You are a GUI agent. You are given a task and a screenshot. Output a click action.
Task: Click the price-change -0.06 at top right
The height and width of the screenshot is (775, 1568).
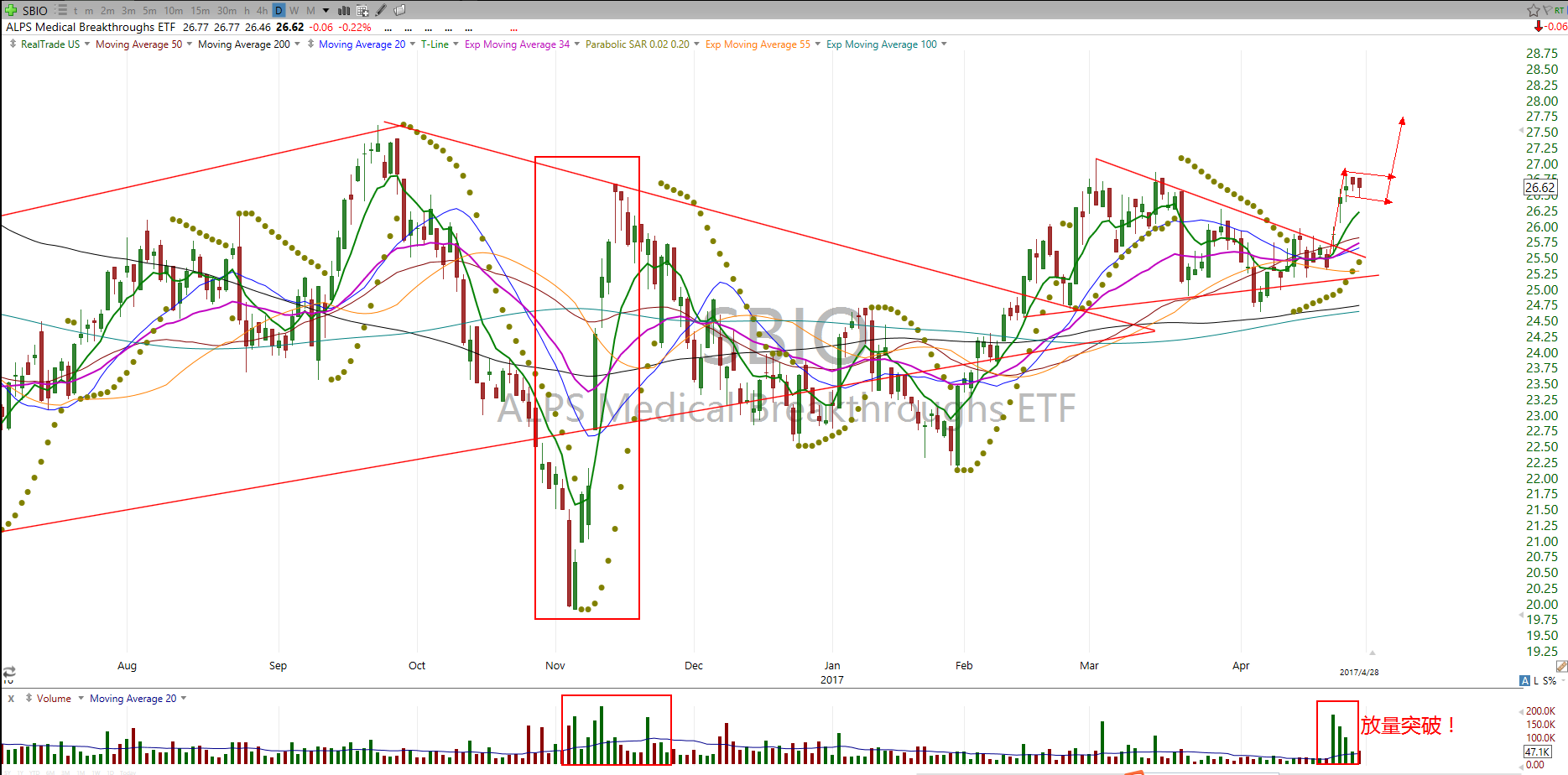1555,27
